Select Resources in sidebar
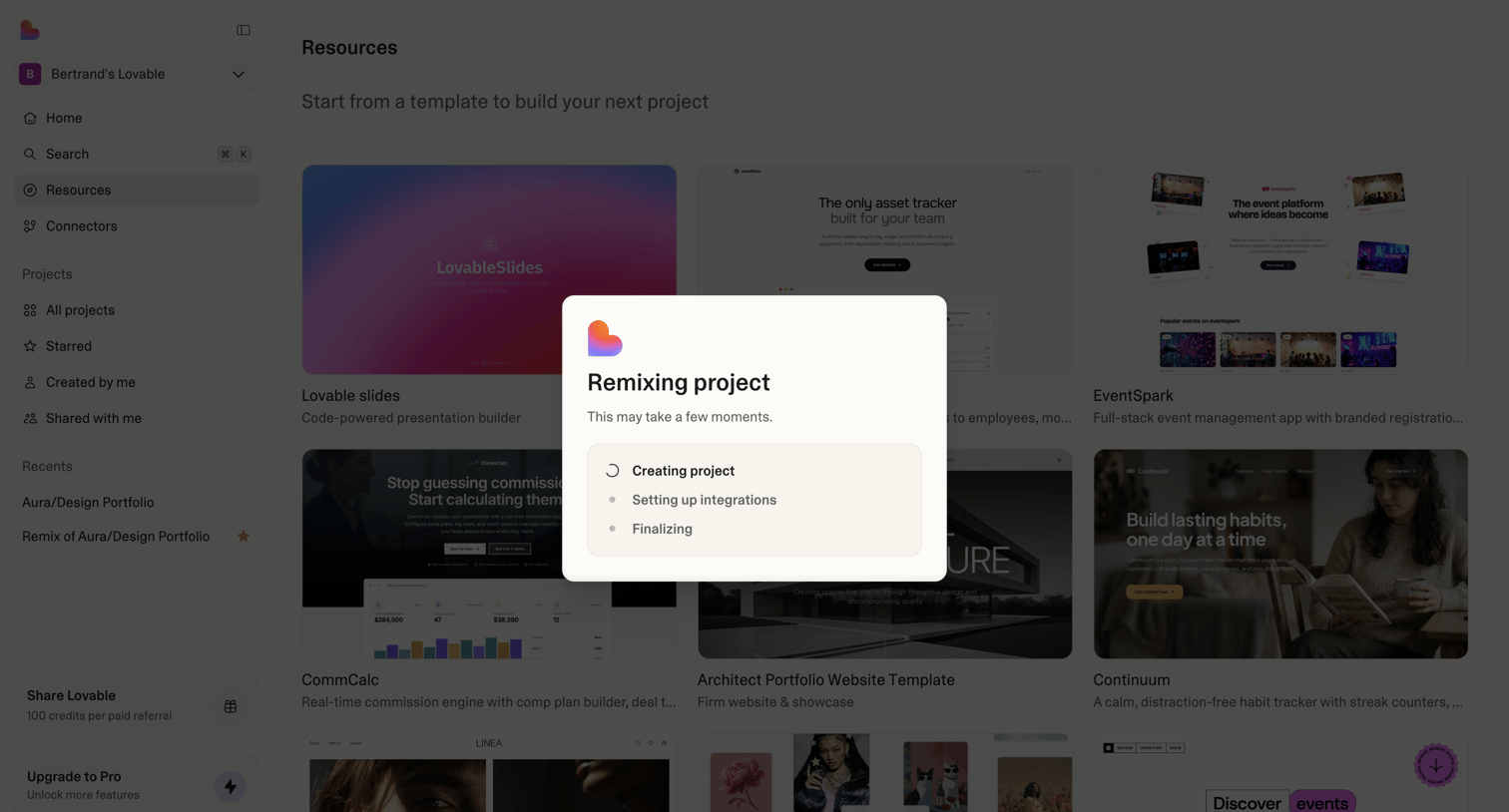Viewport: 1509px width, 812px height. tap(137, 190)
